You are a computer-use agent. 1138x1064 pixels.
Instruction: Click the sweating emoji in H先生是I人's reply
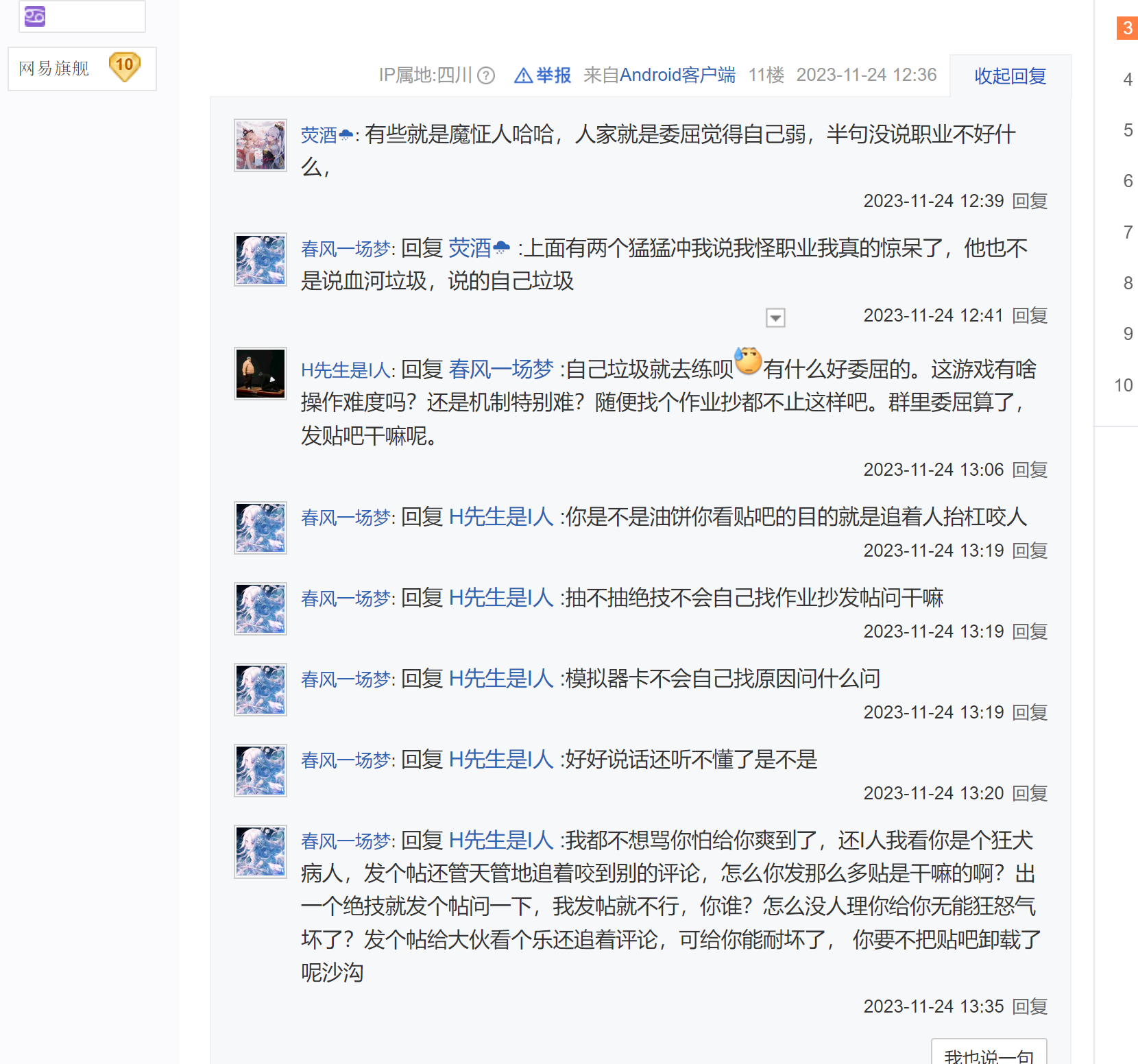[748, 361]
